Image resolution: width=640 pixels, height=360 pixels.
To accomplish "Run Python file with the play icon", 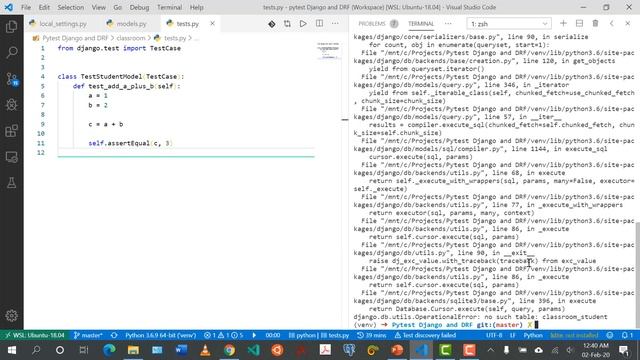I will [303, 24].
